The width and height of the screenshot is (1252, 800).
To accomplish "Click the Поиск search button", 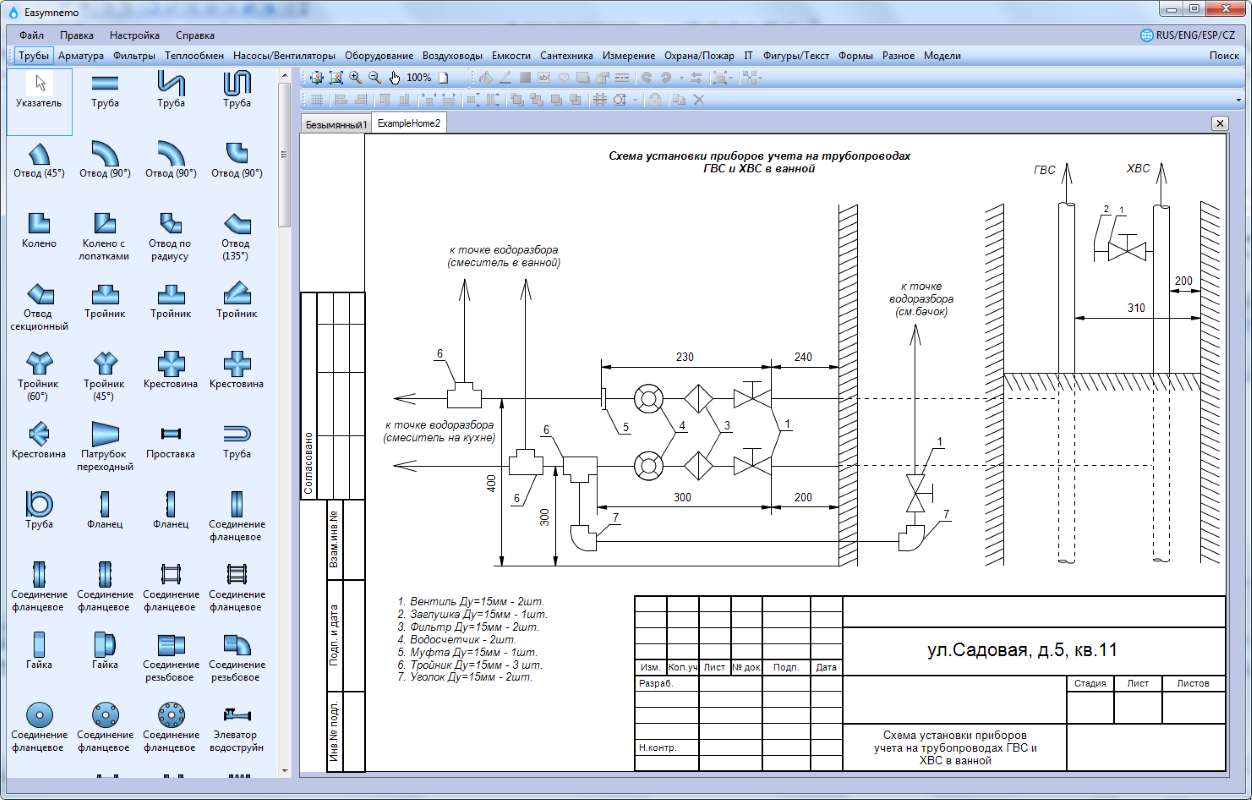I will (x=1224, y=56).
